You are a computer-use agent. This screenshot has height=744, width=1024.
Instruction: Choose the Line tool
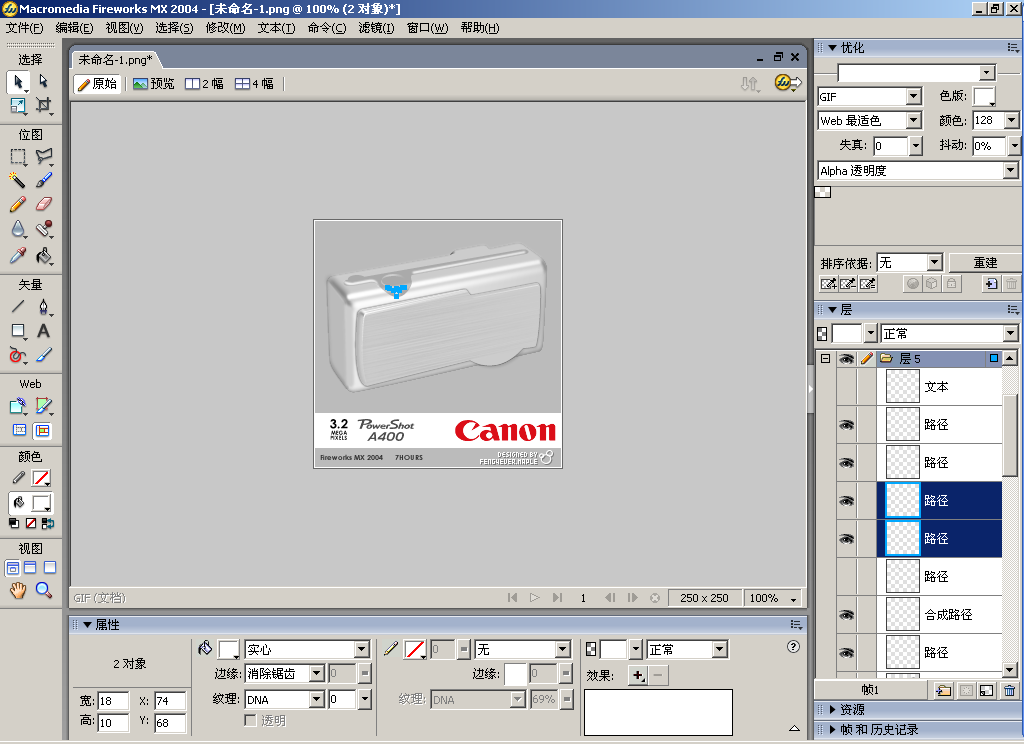click(18, 306)
